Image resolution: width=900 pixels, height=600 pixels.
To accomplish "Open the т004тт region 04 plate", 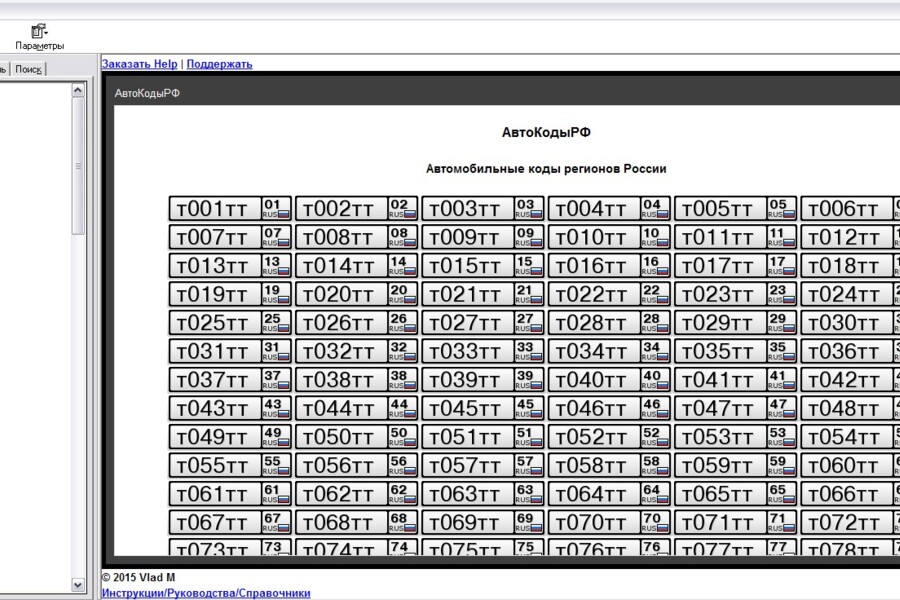I will 609,208.
